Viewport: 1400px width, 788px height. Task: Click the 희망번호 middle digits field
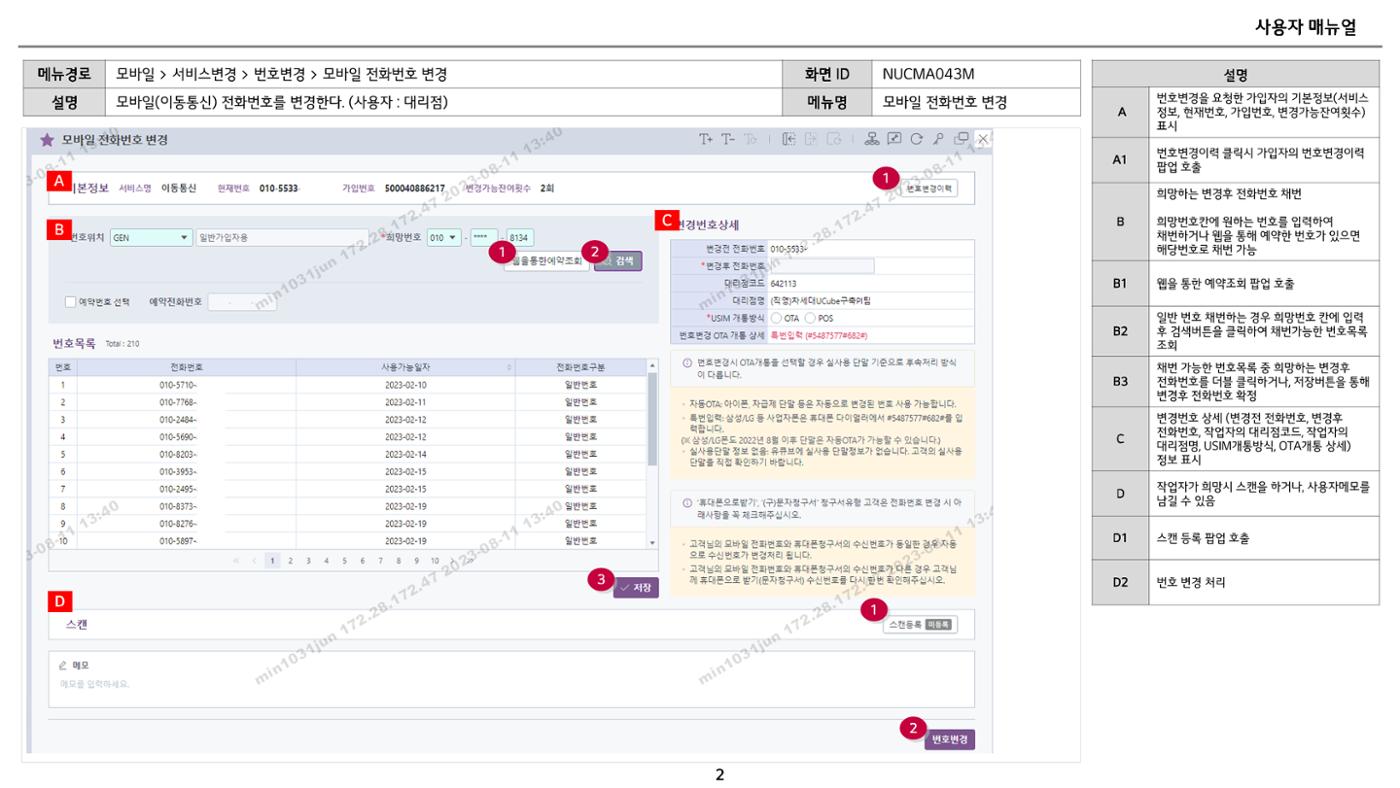pyautogui.click(x=485, y=238)
